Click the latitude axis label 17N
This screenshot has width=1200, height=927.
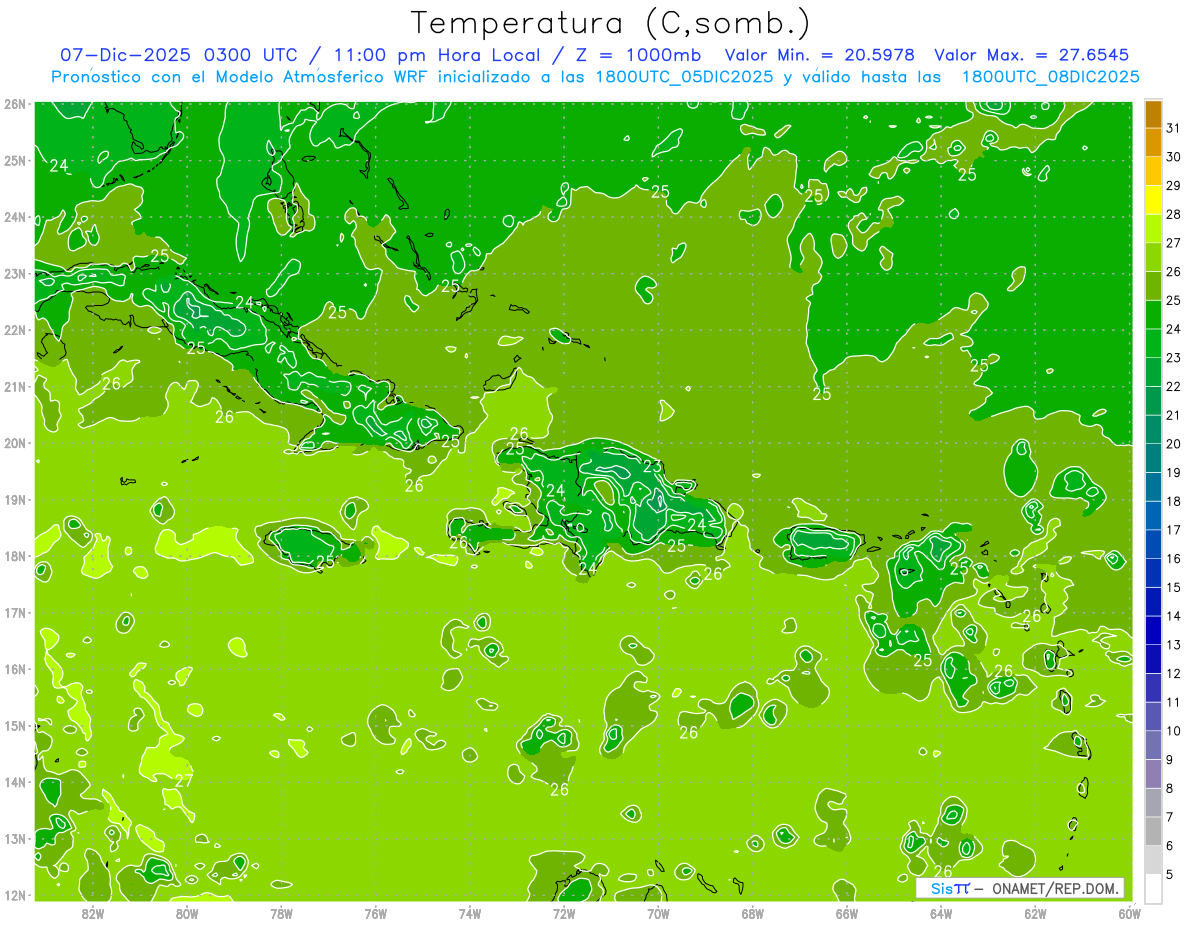pos(15,612)
